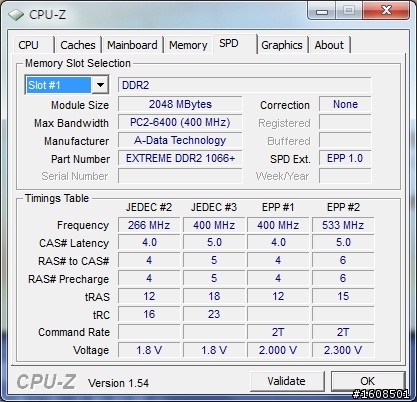Click JEDEC #2 tRC value 16
Screen dimensions: 417x402
point(149,314)
